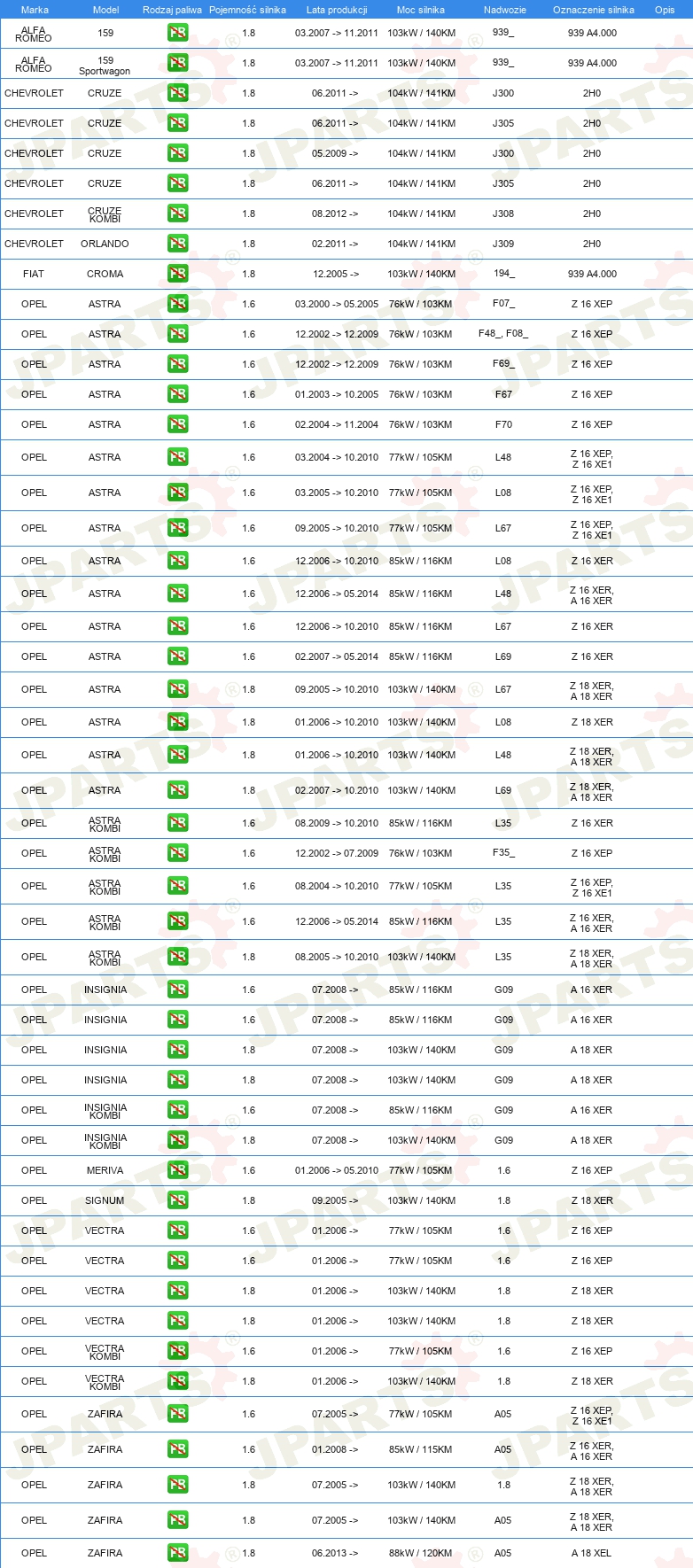The width and height of the screenshot is (693, 1568).
Task: Click the power value 88kW / 120KM
Action: point(421,1553)
